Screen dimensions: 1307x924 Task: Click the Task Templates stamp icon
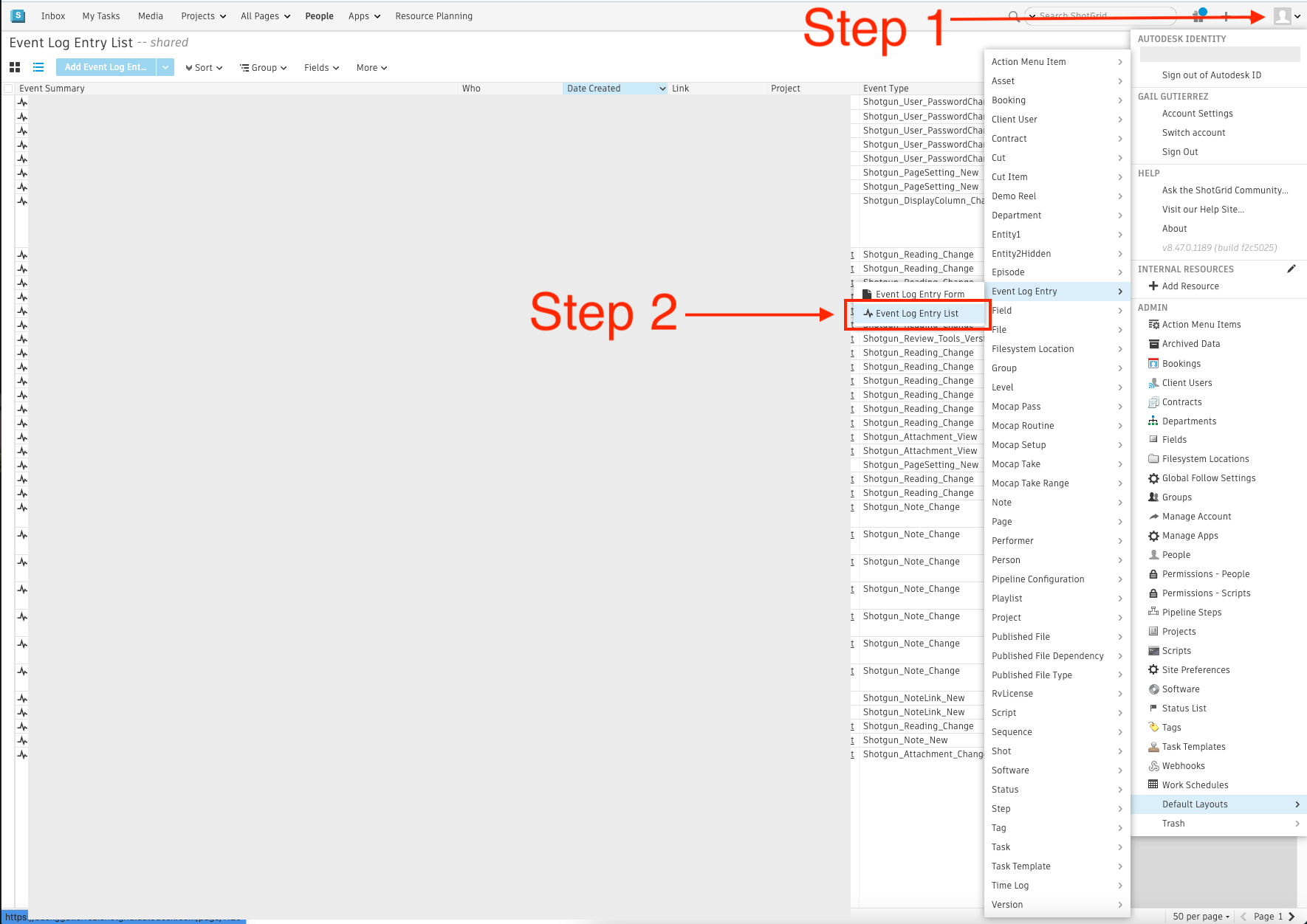tap(1153, 747)
